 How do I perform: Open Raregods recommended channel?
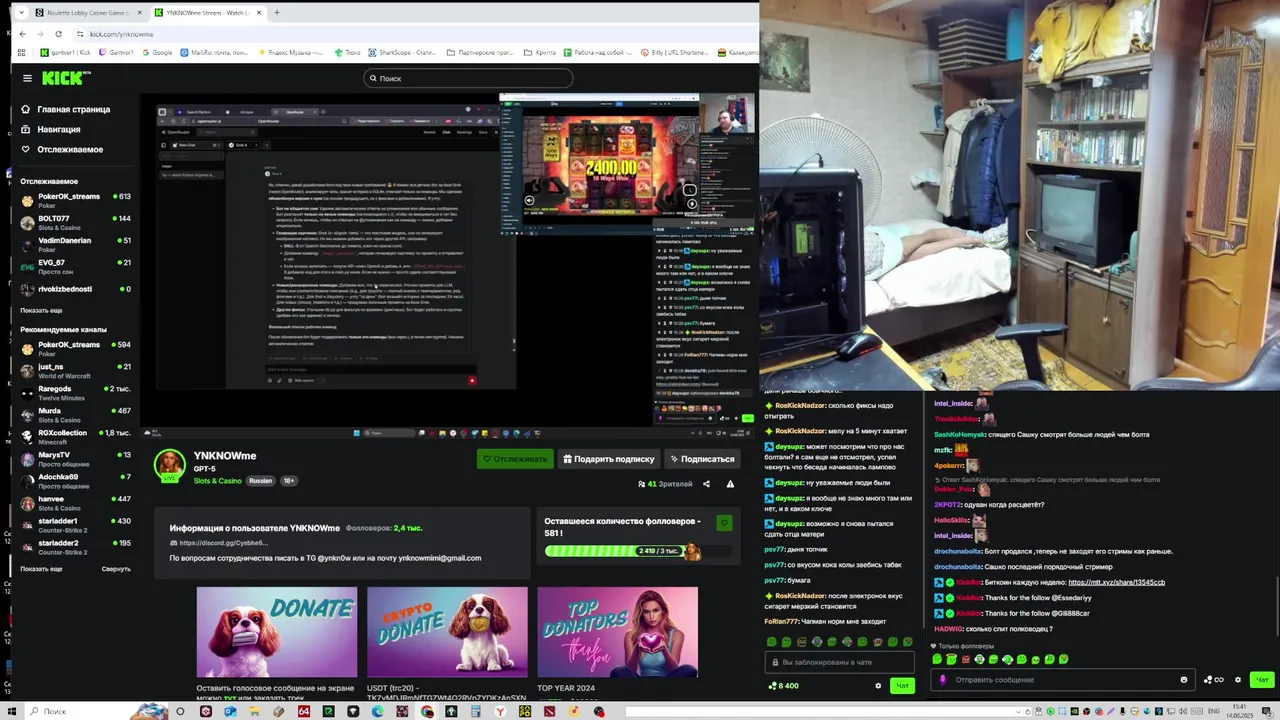click(76, 392)
